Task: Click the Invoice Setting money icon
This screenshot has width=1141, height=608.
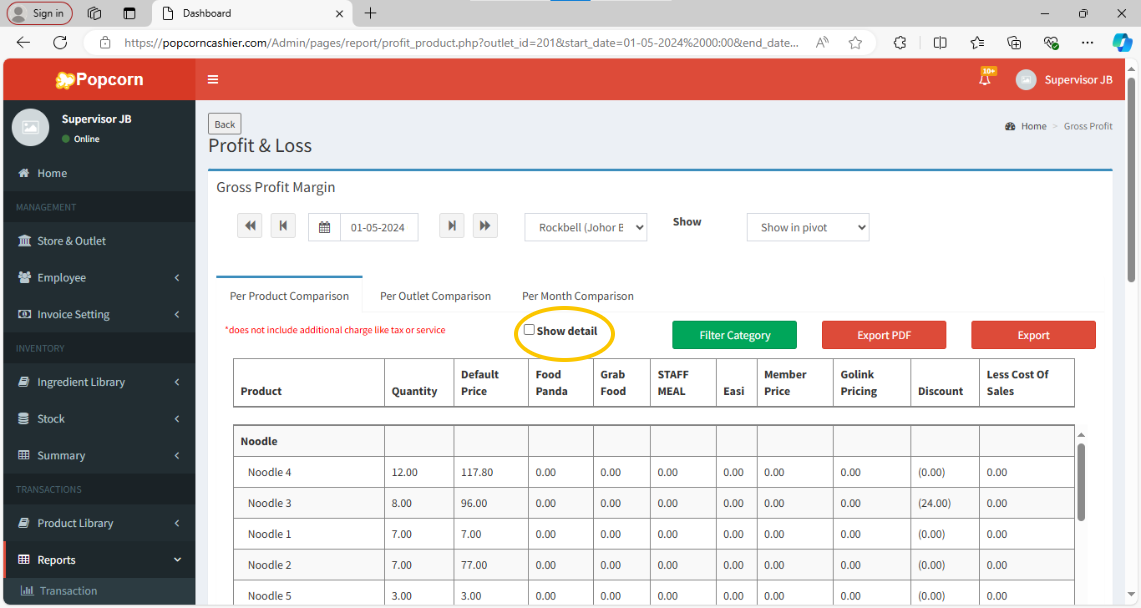Action: 24,314
